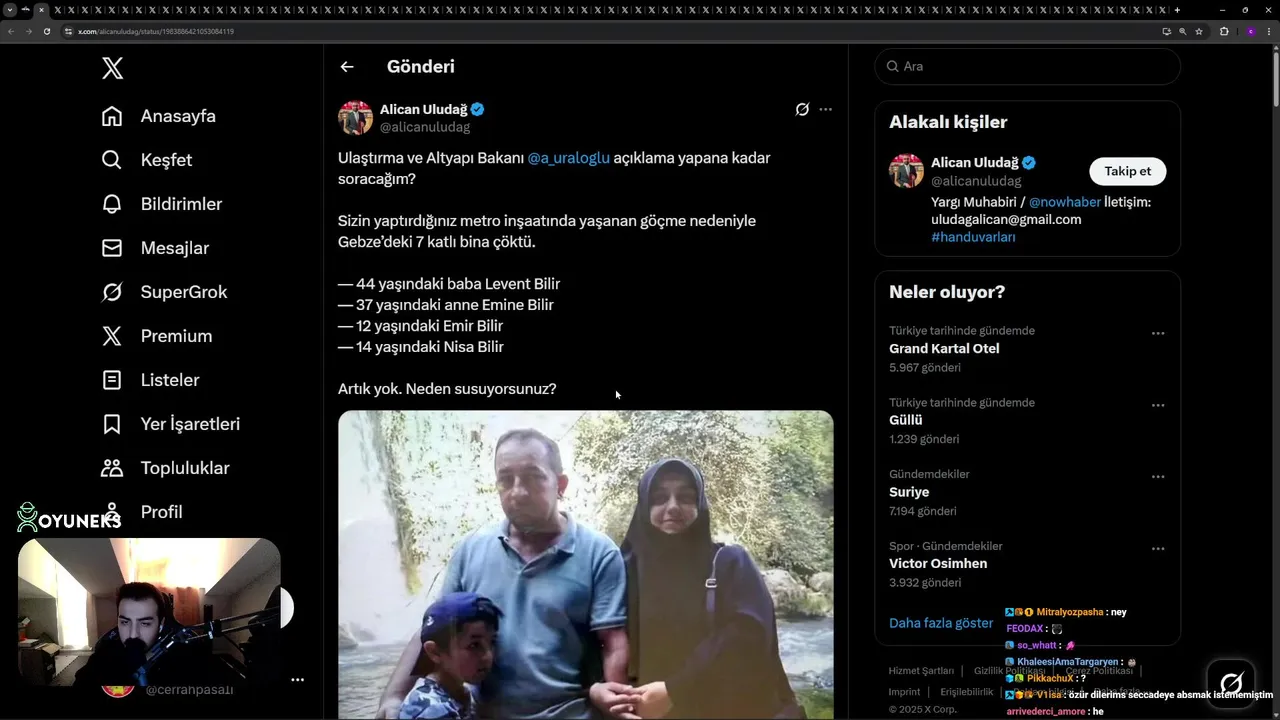Open the X logo home link
The image size is (1280, 720).
click(113, 68)
